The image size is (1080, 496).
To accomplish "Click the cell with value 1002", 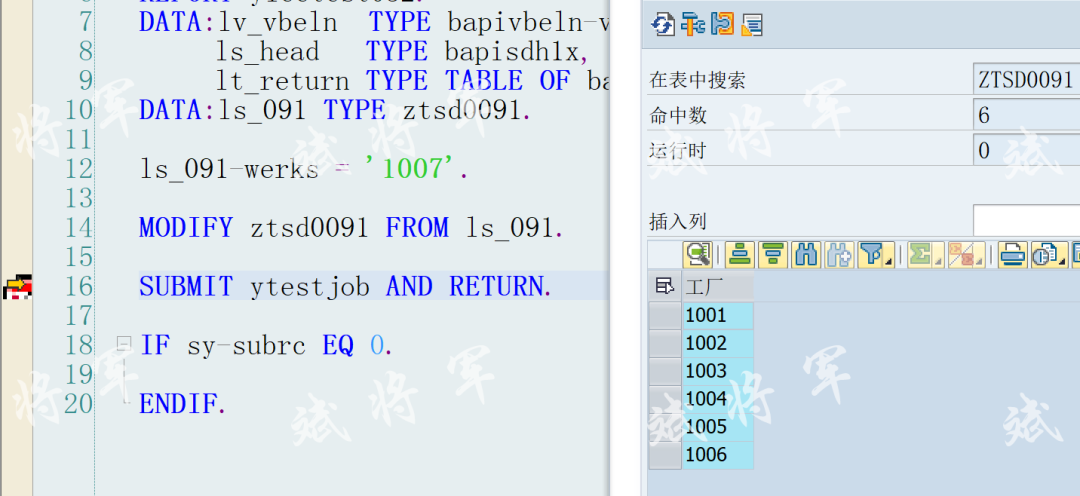I will point(718,343).
